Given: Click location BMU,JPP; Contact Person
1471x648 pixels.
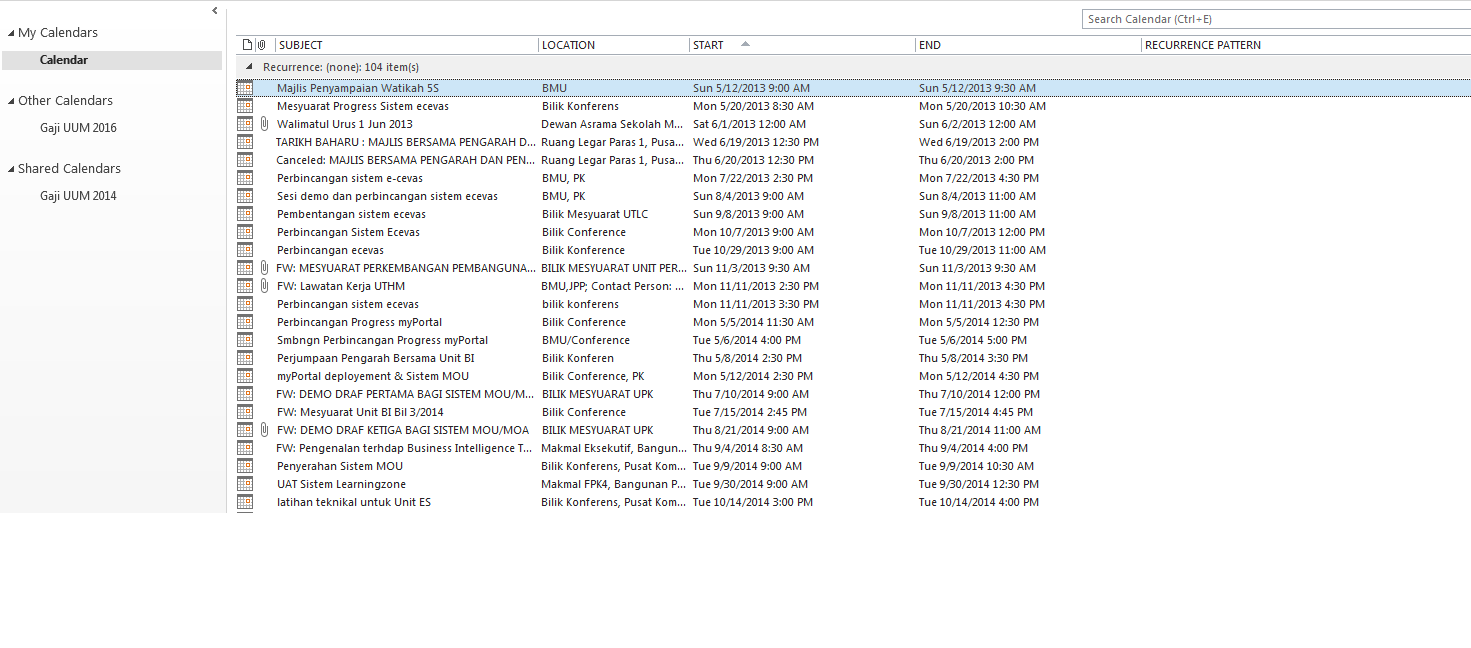Looking at the screenshot, I should click(x=613, y=286).
